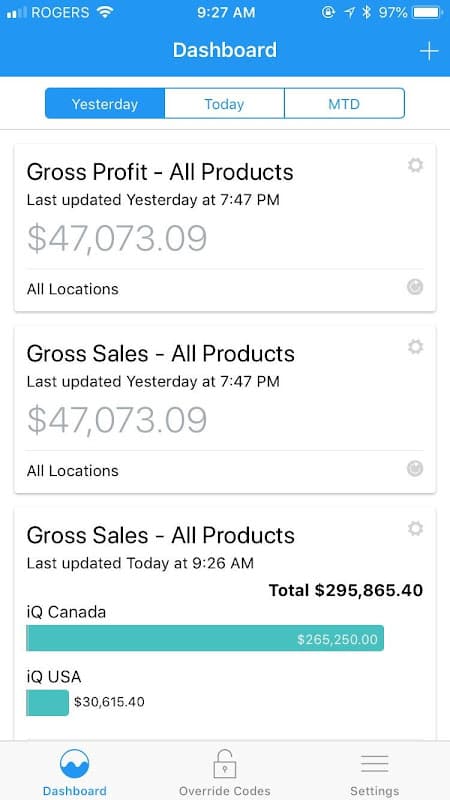This screenshot has width=450, height=800.
Task: Tap All Locations row in Gross Profit card
Action: [225, 289]
